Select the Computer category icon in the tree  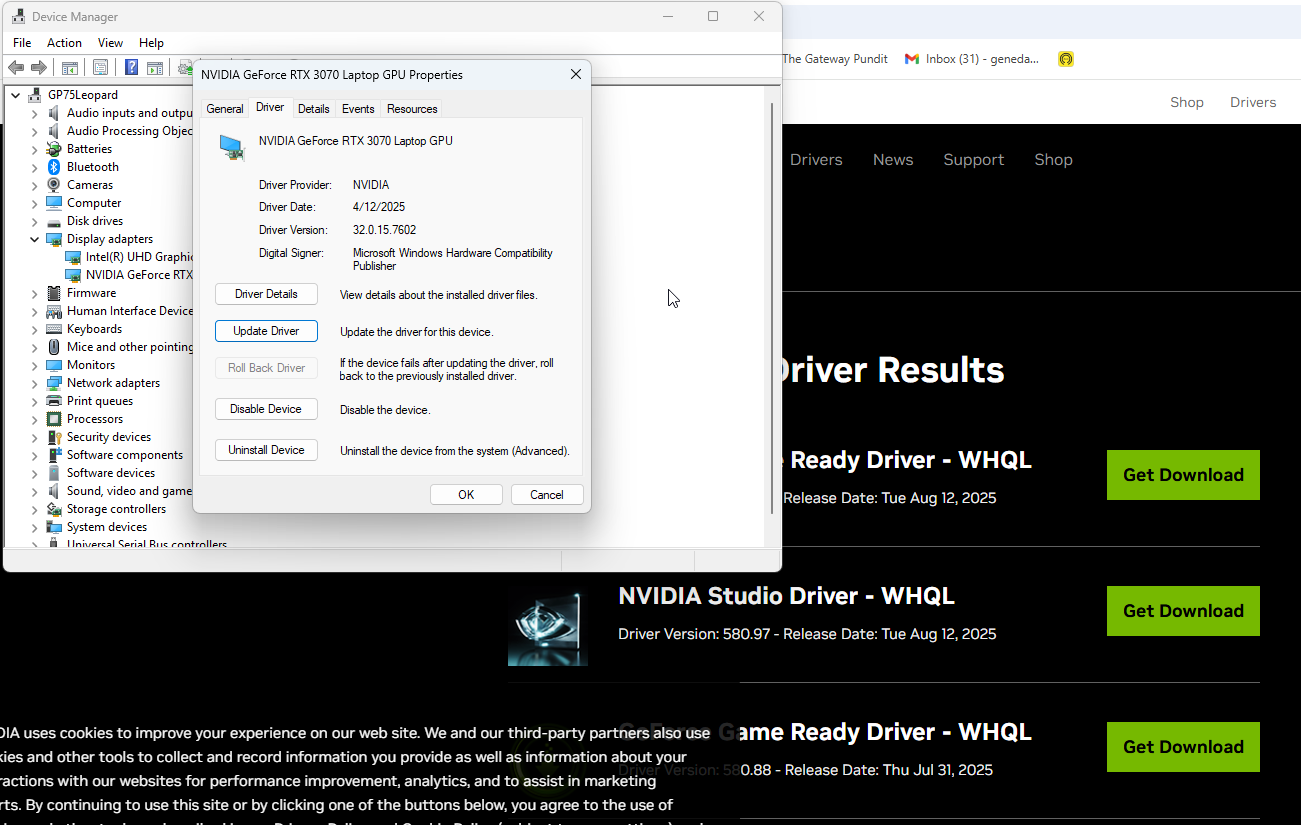point(54,203)
